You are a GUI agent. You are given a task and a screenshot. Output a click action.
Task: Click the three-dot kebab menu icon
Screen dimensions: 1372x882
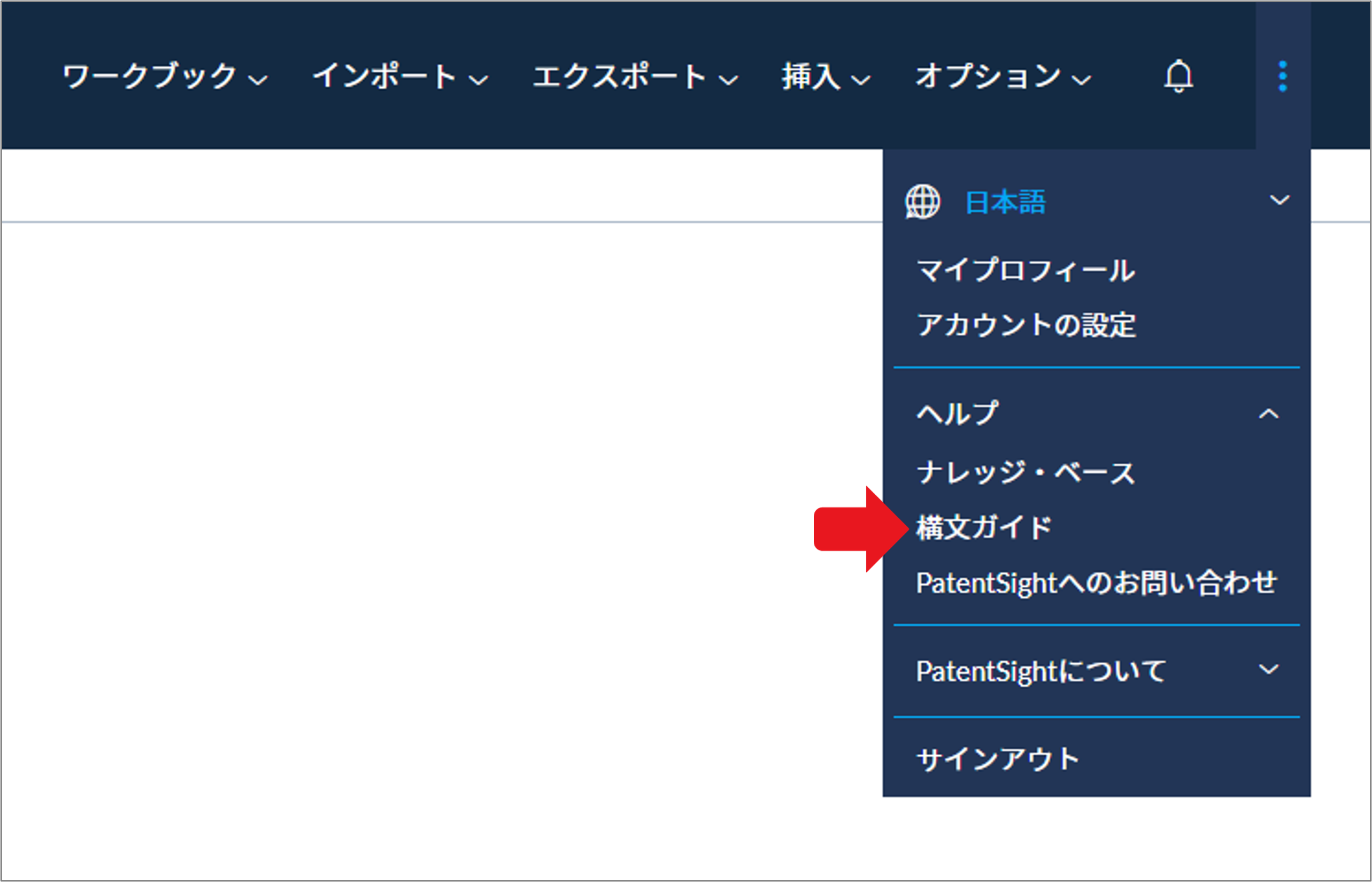pyautogui.click(x=1283, y=76)
